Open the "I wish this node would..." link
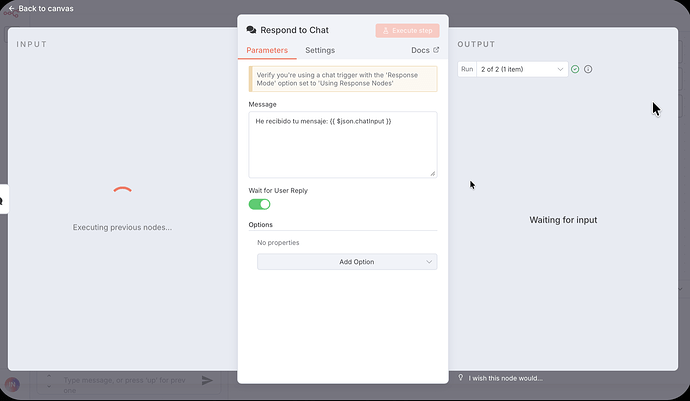Image resolution: width=690 pixels, height=401 pixels. pyautogui.click(x=505, y=378)
